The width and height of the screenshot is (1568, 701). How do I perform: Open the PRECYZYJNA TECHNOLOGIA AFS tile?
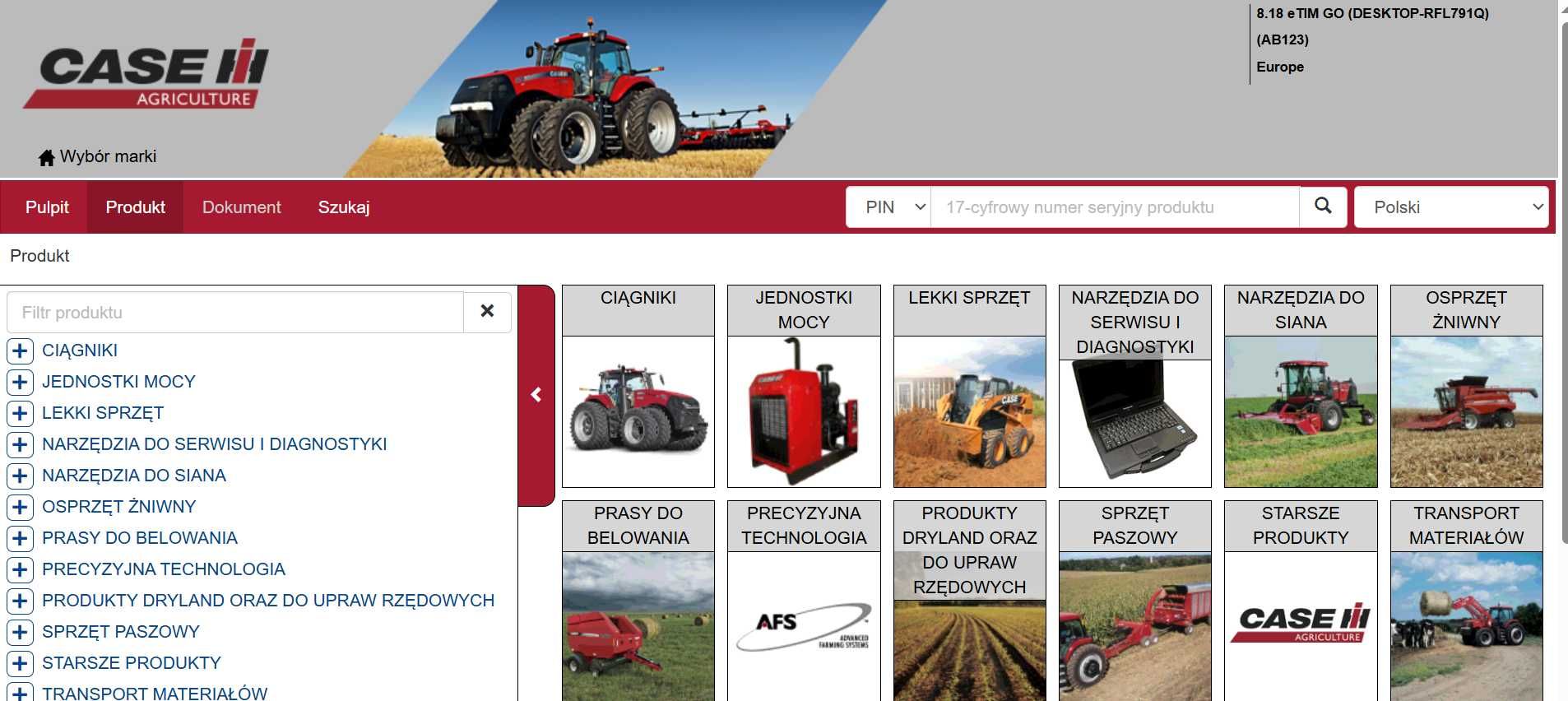(804, 601)
